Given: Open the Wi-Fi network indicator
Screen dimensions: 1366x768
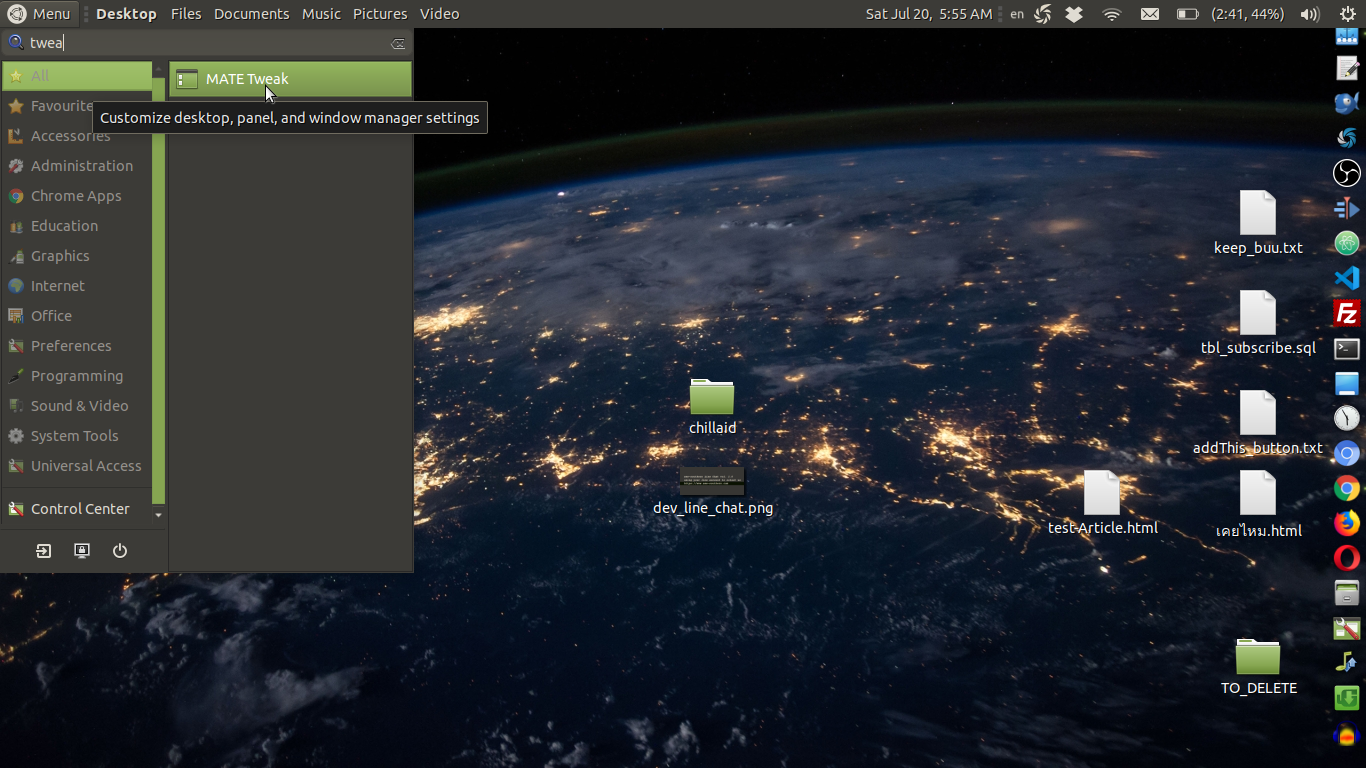Looking at the screenshot, I should [1112, 14].
